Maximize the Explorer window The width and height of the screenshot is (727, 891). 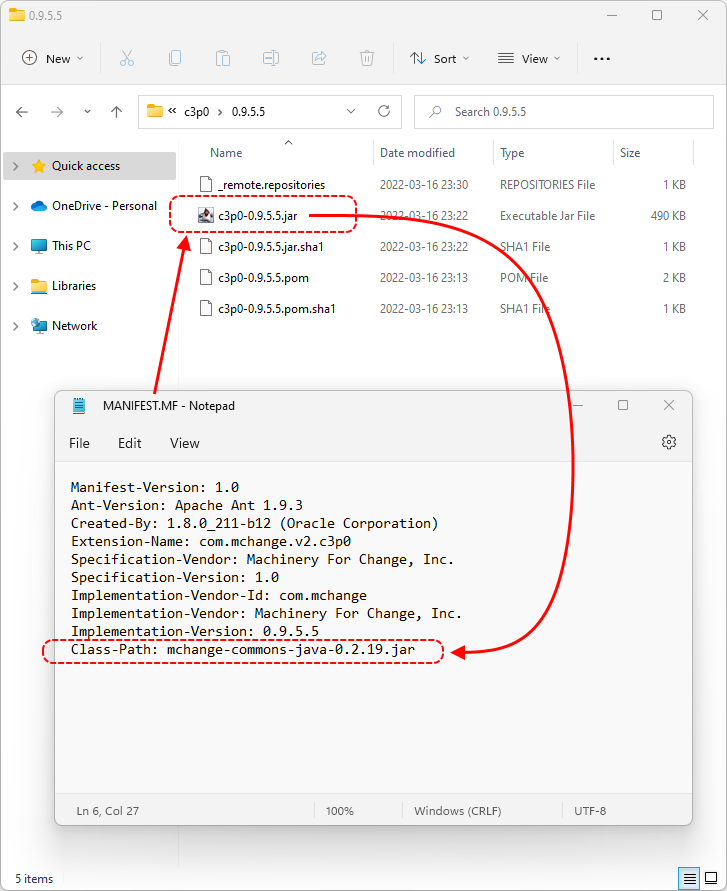(657, 15)
